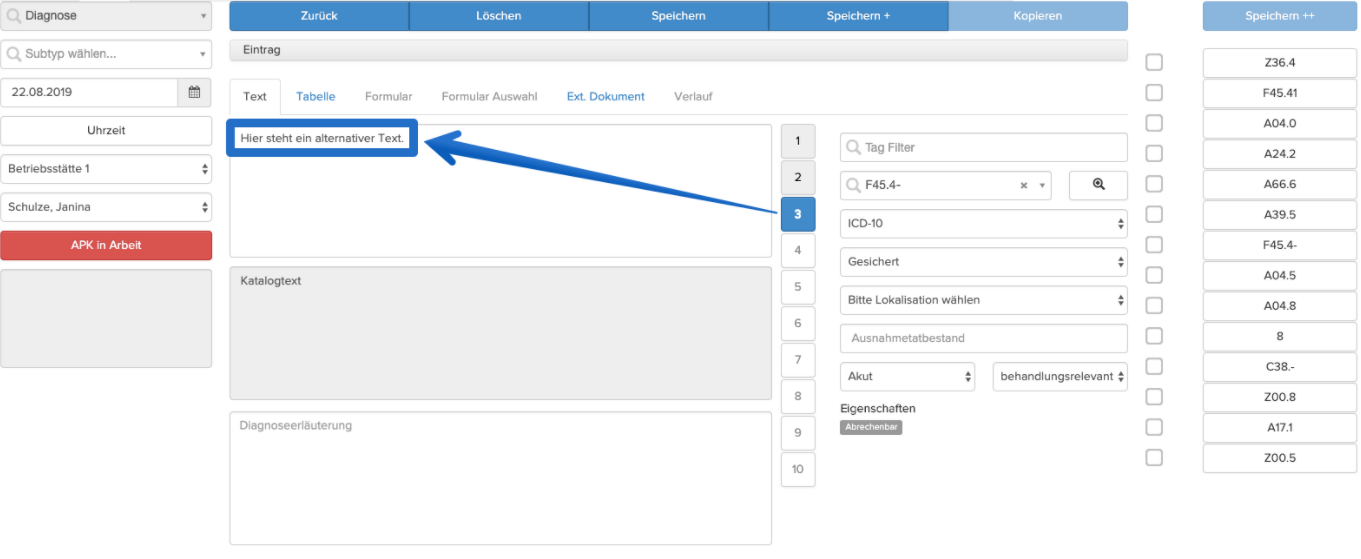The width and height of the screenshot is (1361, 559).
Task: Tick the checkbox next to F45.41
Action: point(1154,93)
